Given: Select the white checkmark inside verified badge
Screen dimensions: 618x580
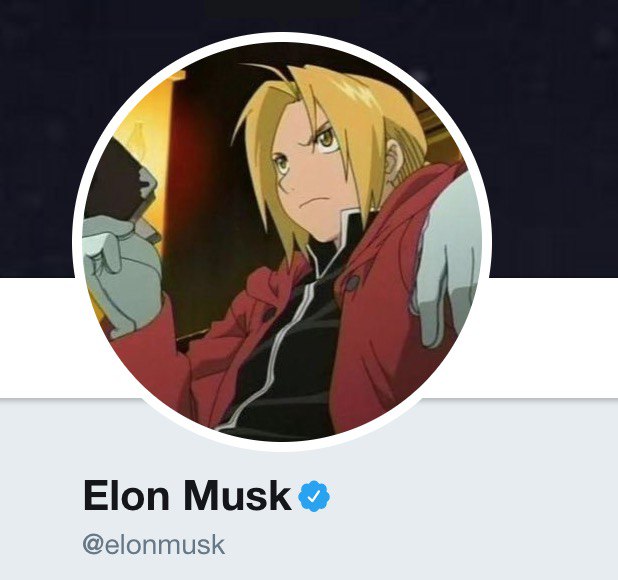Looking at the screenshot, I should point(314,496).
